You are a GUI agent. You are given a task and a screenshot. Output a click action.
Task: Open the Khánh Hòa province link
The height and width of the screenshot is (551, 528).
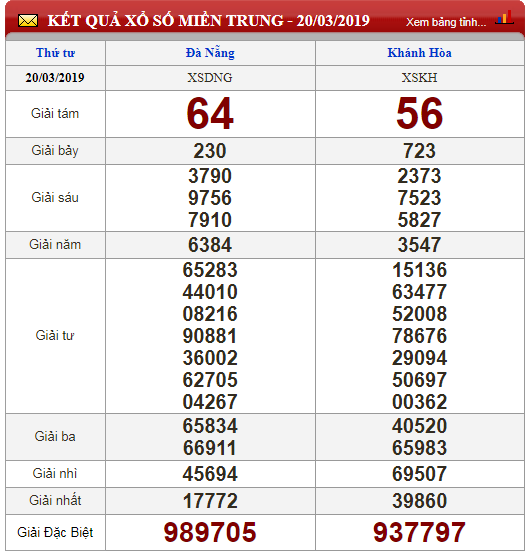(x=419, y=53)
